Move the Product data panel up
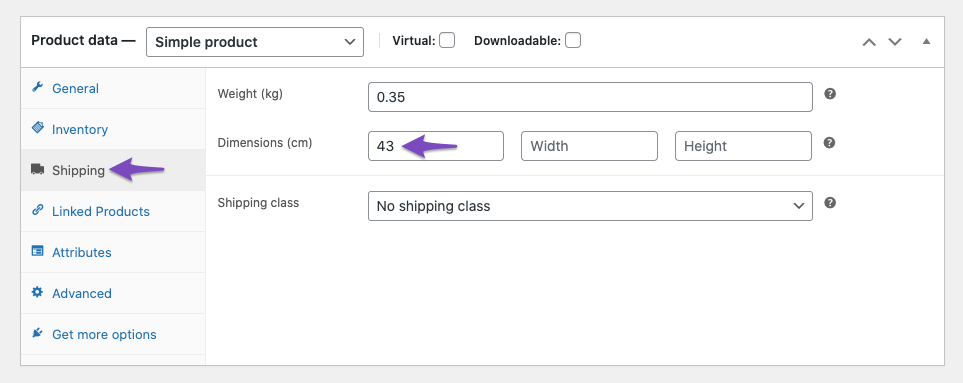This screenshot has width=963, height=383. click(869, 42)
